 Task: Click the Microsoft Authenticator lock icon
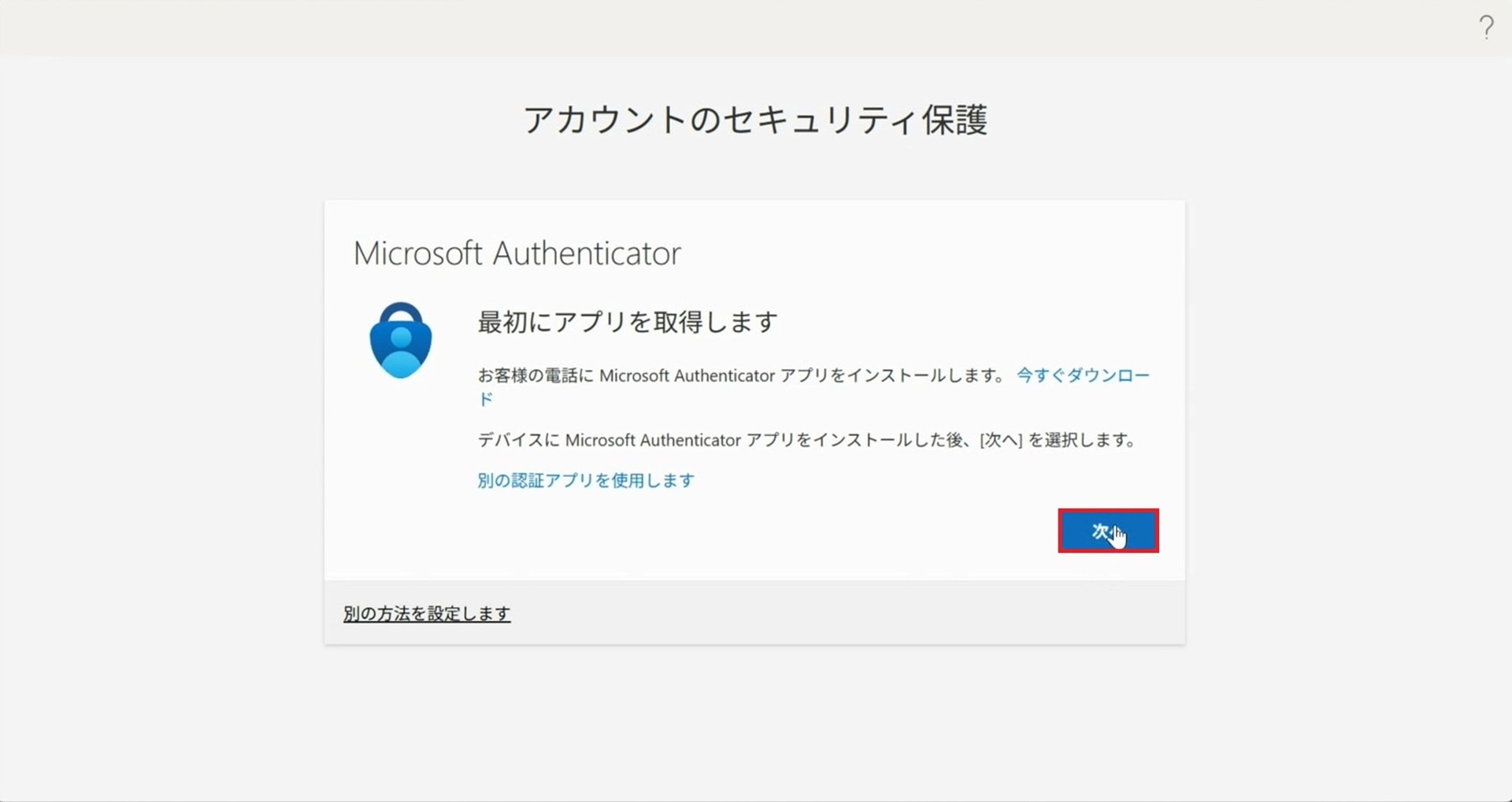coord(401,340)
